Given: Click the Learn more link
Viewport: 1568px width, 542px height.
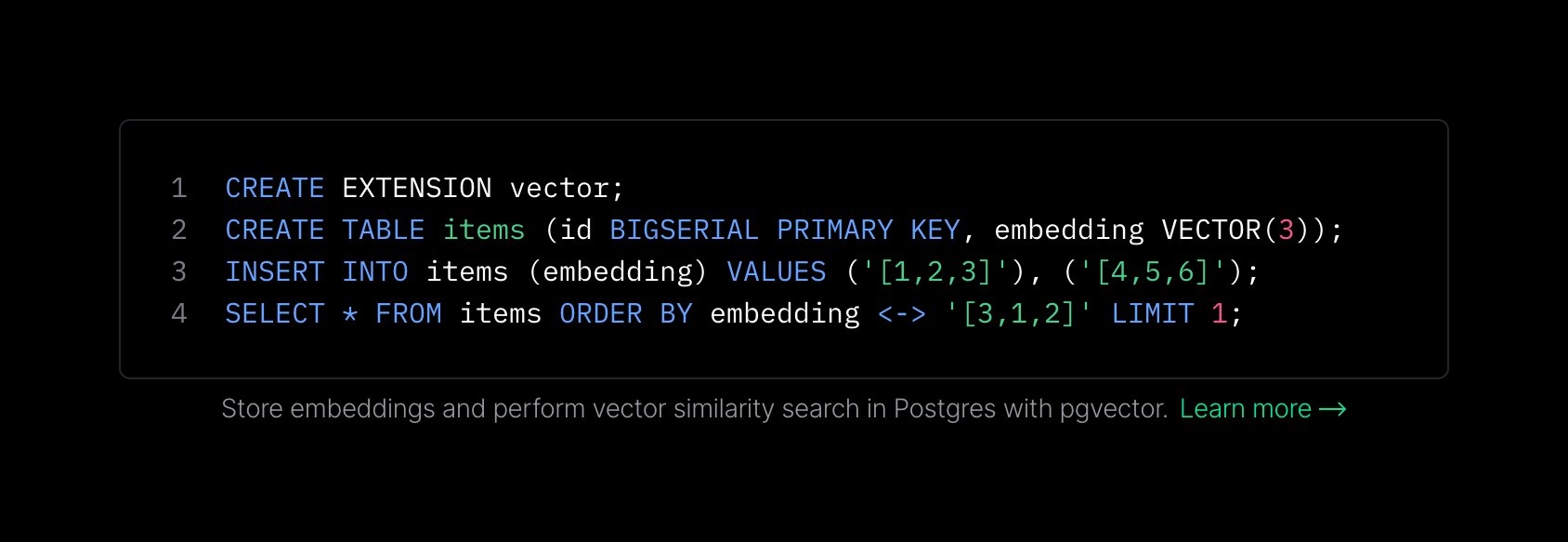Looking at the screenshot, I should [1245, 409].
